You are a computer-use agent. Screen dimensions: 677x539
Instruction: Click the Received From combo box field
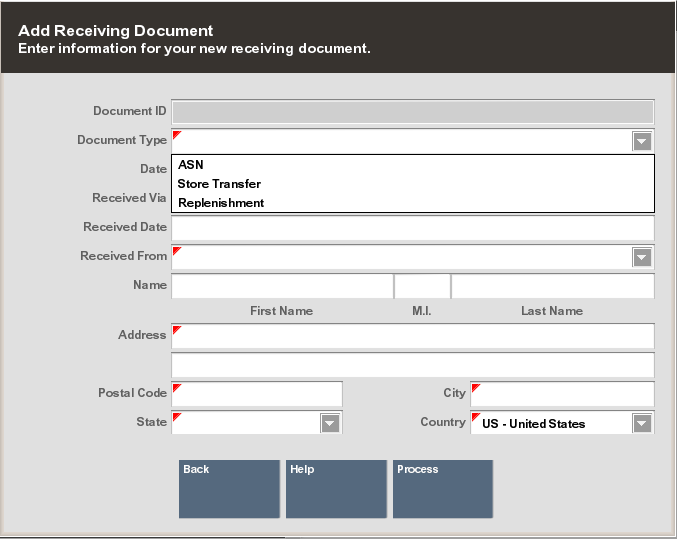click(x=413, y=257)
